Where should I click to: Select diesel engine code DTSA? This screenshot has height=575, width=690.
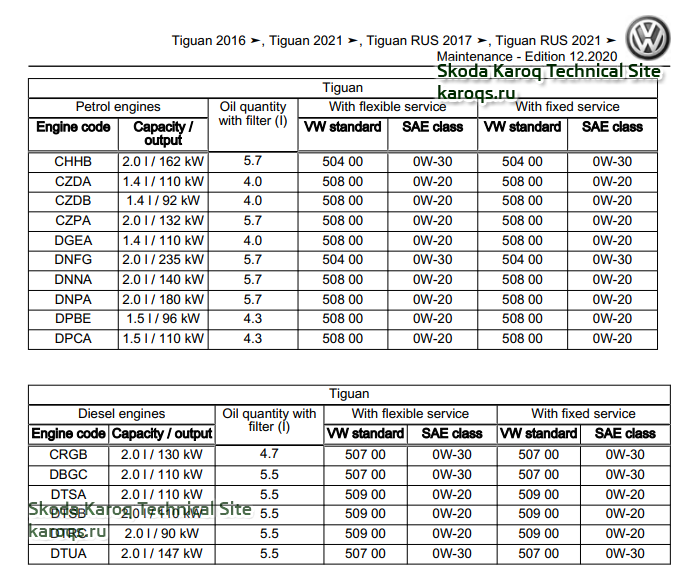tap(68, 494)
